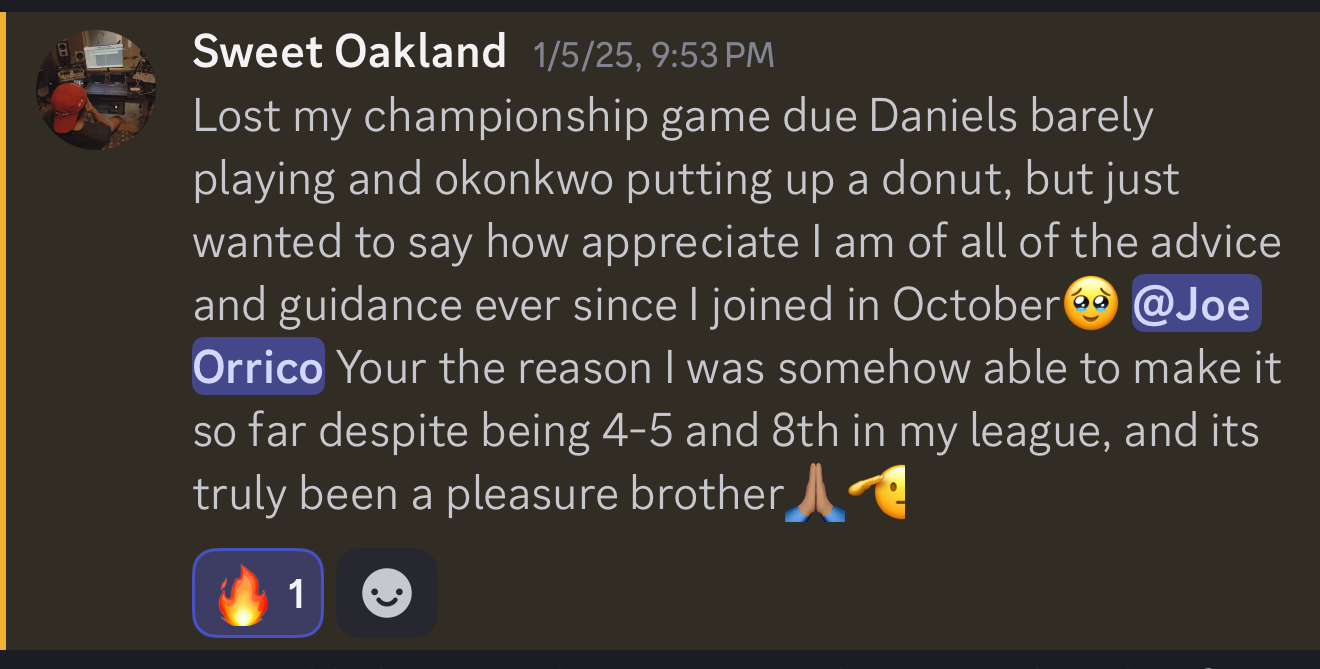Click the saluting face emoji
Screen dimensions: 1320x669
[878, 494]
